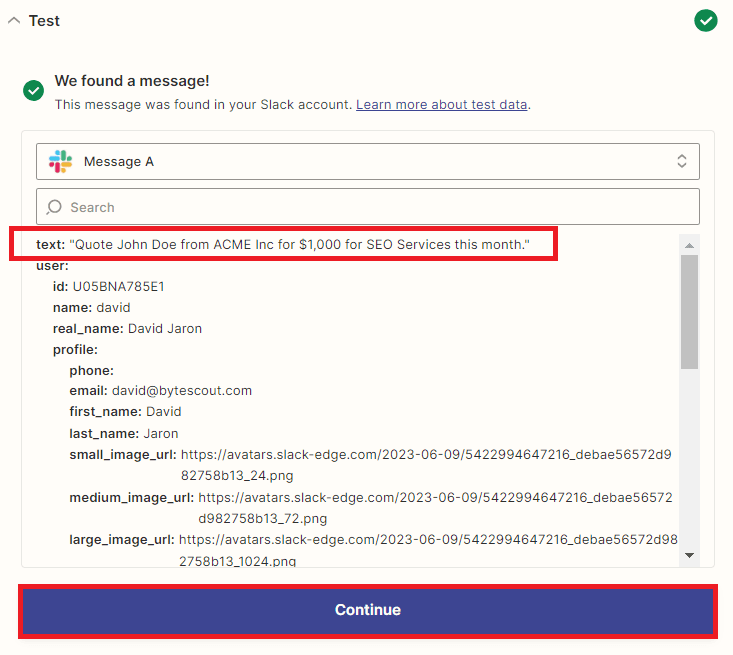Click the scrollbar thumb in the data list
The height and width of the screenshot is (655, 733).
689,310
